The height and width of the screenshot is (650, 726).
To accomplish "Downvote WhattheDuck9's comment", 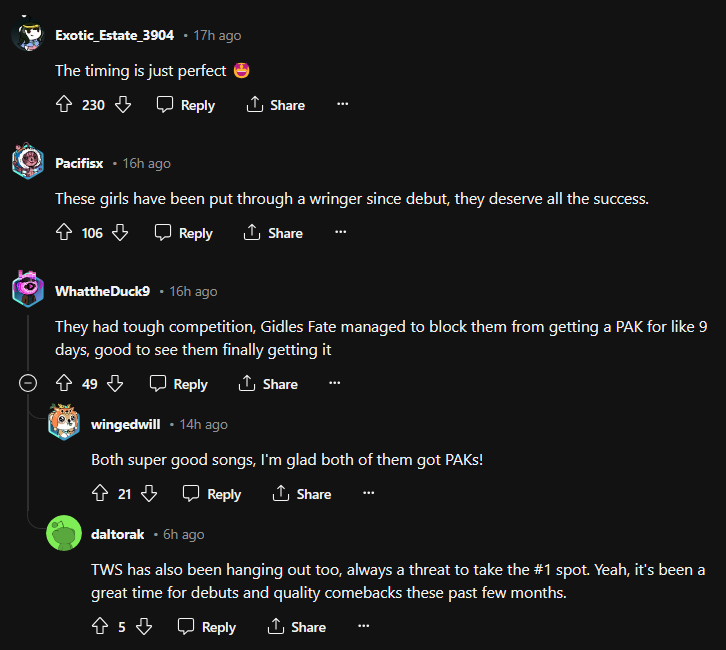I will [115, 384].
